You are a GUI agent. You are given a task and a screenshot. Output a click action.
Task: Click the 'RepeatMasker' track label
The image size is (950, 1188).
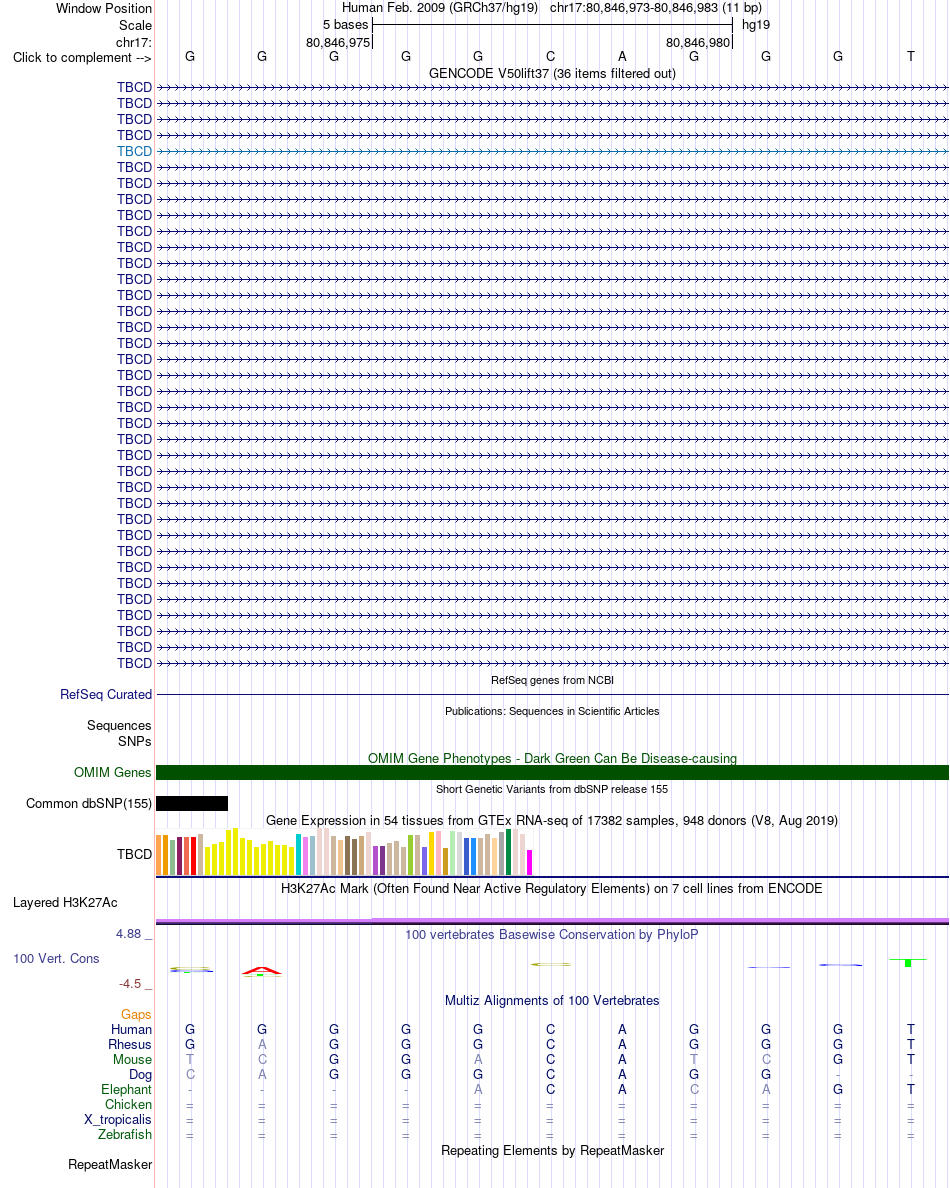click(x=110, y=1165)
